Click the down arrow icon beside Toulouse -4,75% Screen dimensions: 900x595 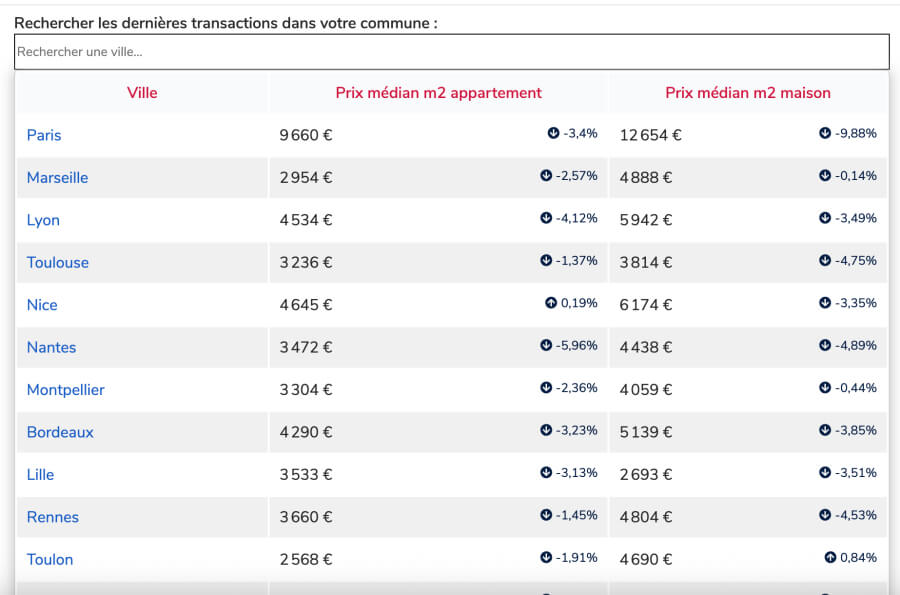(825, 260)
